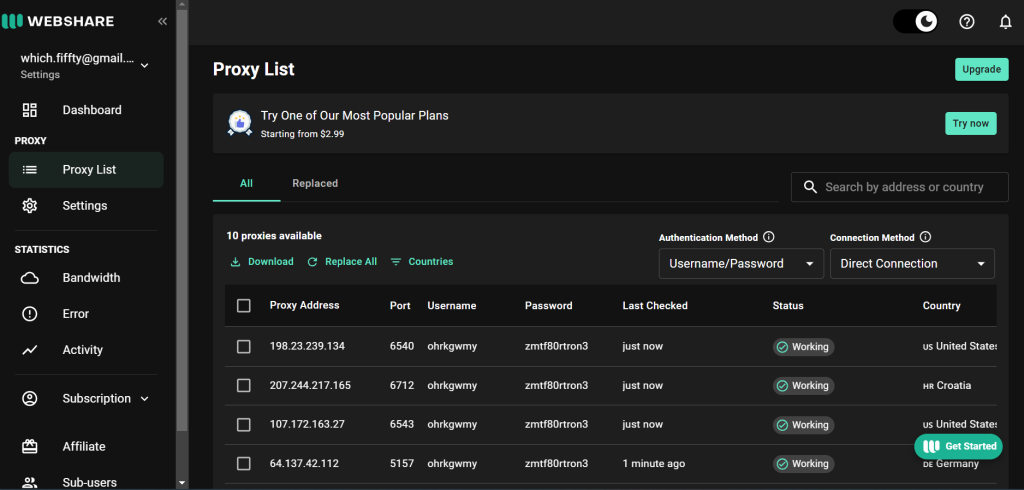This screenshot has width=1024, height=490.
Task: Open the Error statistics icon
Action: [x=30, y=314]
